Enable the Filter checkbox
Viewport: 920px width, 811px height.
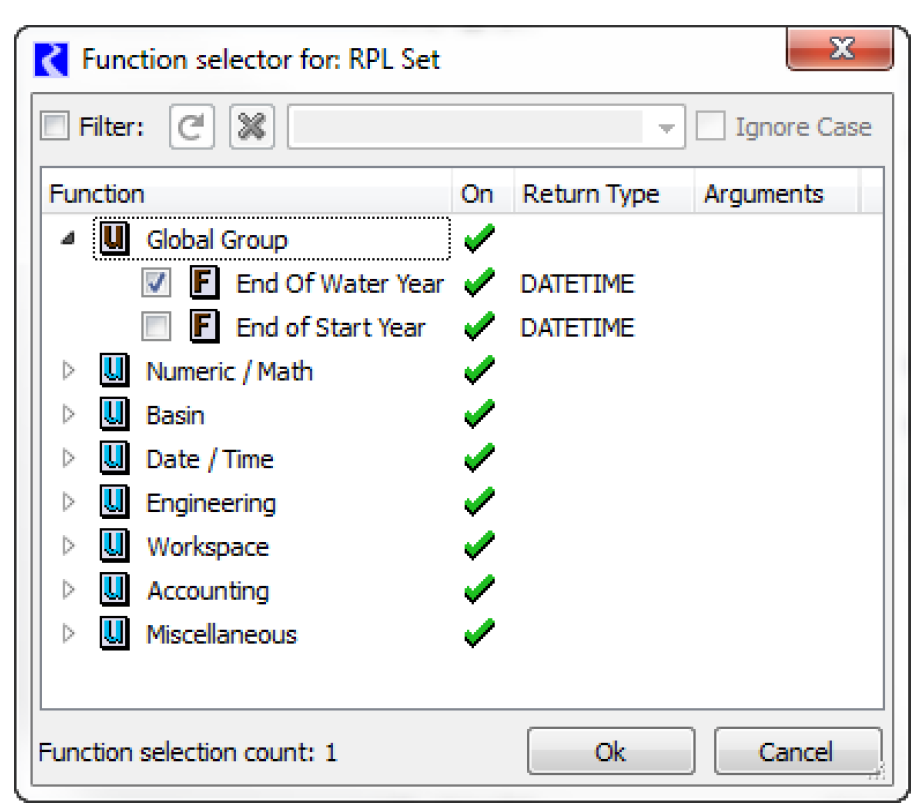coord(56,128)
